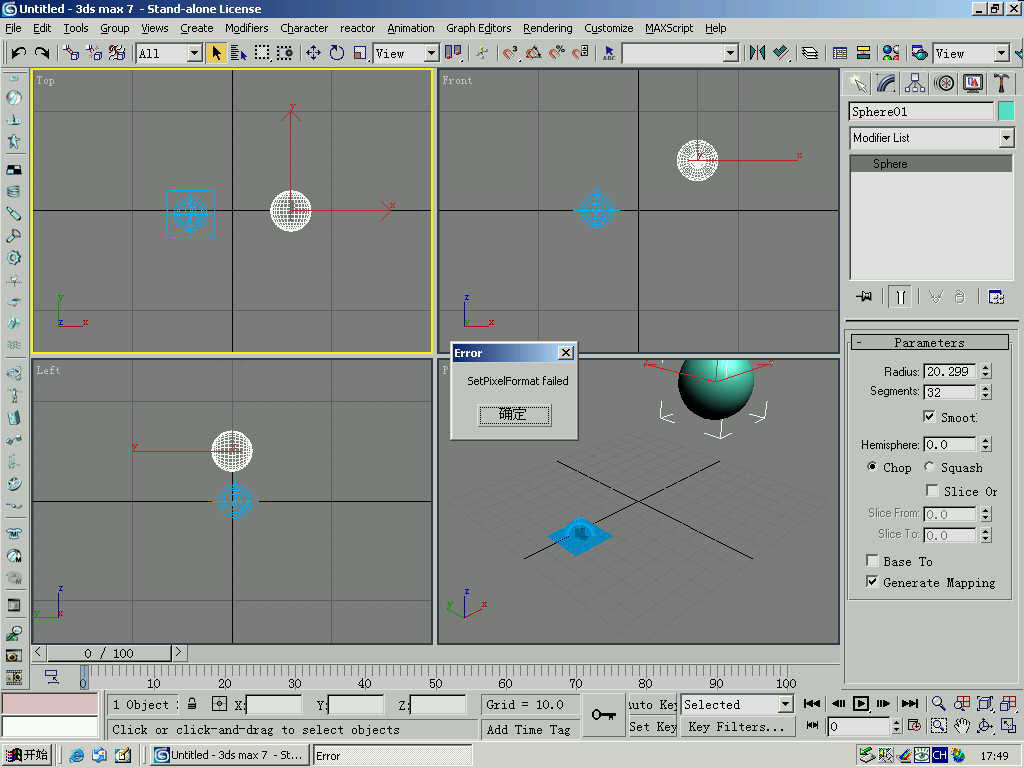Open the Time Configuration dialog
Viewport: 1024px width, 768px height.
(914, 726)
